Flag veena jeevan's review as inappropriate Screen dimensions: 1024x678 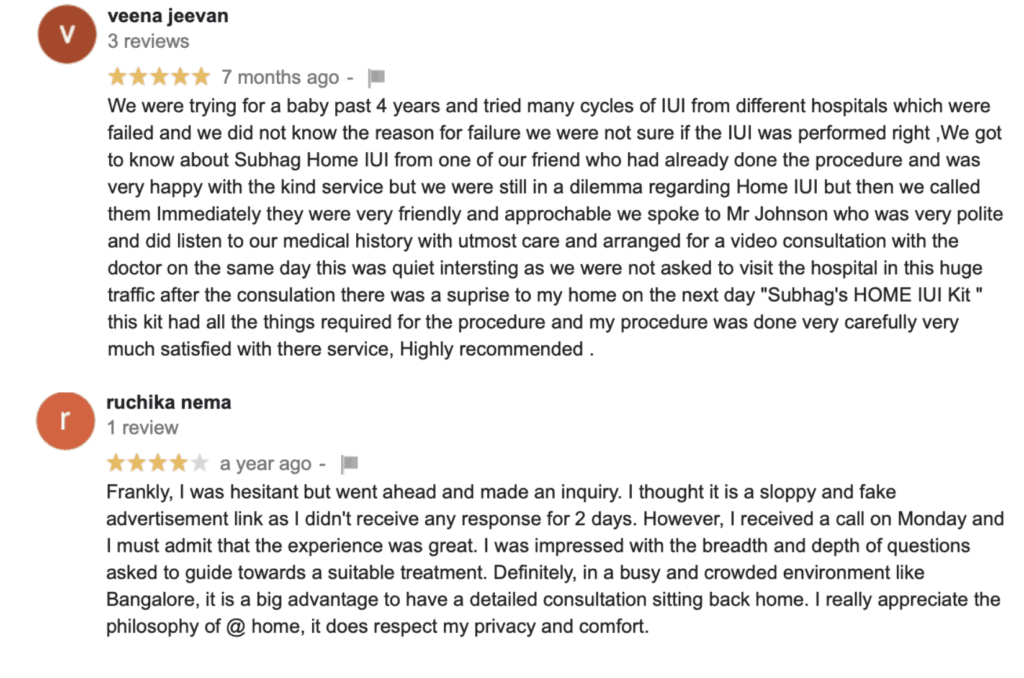(x=376, y=78)
